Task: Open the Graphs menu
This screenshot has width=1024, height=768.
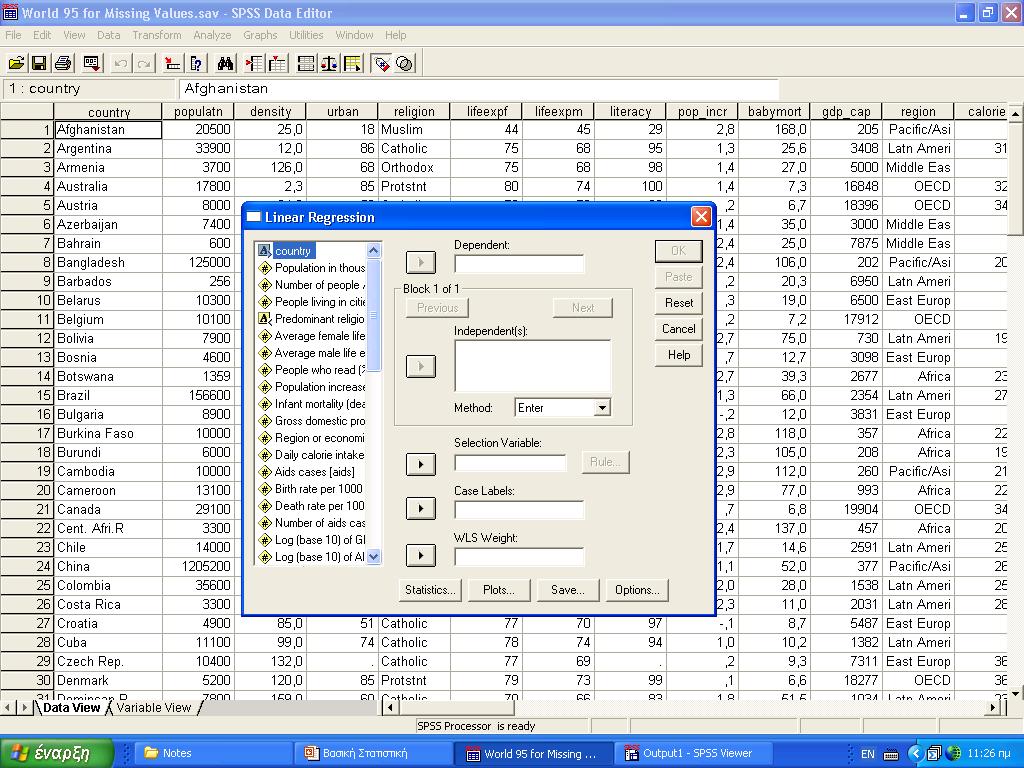Action: [x=260, y=35]
